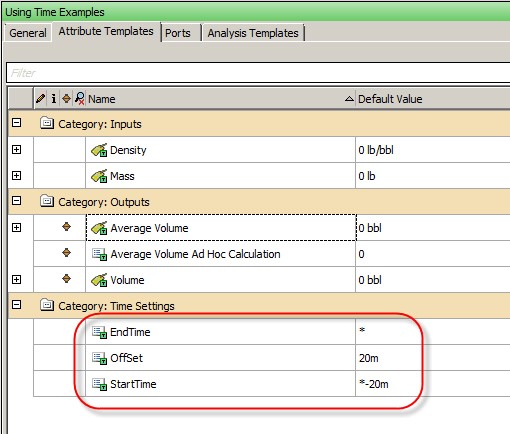This screenshot has height=434, width=510.
Task: Click the StartTime attribute icon
Action: 99,384
